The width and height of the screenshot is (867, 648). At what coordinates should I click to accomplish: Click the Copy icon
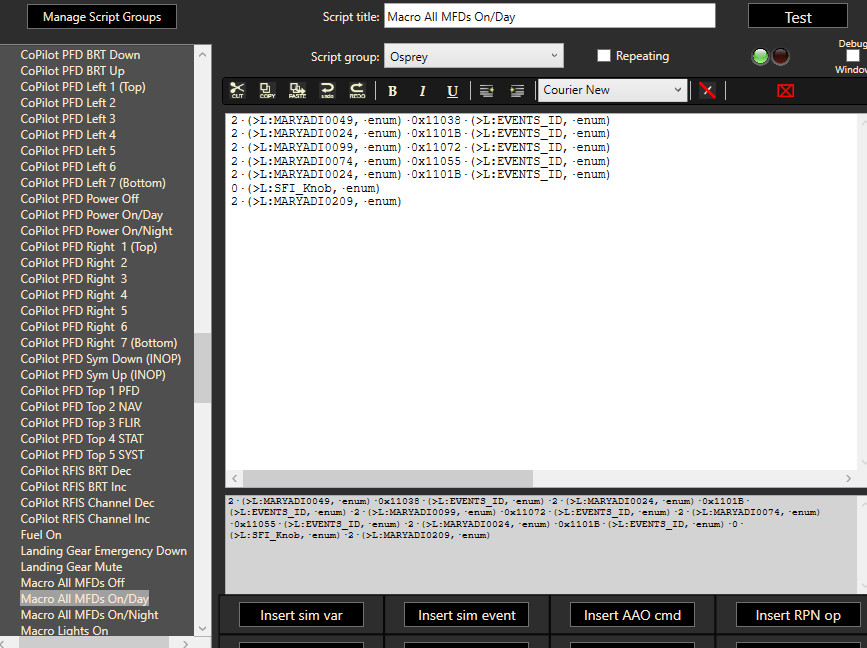click(267, 91)
